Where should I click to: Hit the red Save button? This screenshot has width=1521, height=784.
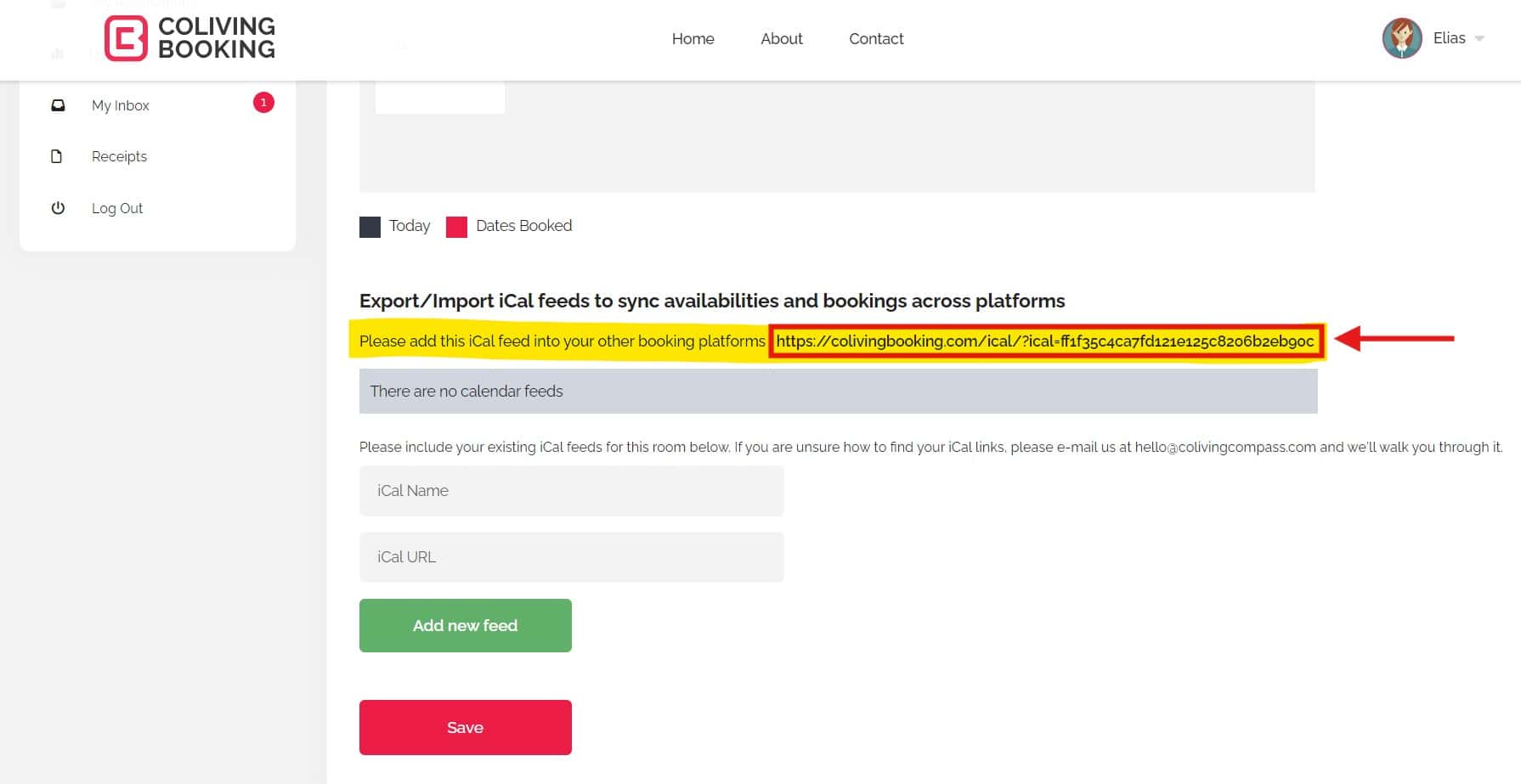[465, 727]
